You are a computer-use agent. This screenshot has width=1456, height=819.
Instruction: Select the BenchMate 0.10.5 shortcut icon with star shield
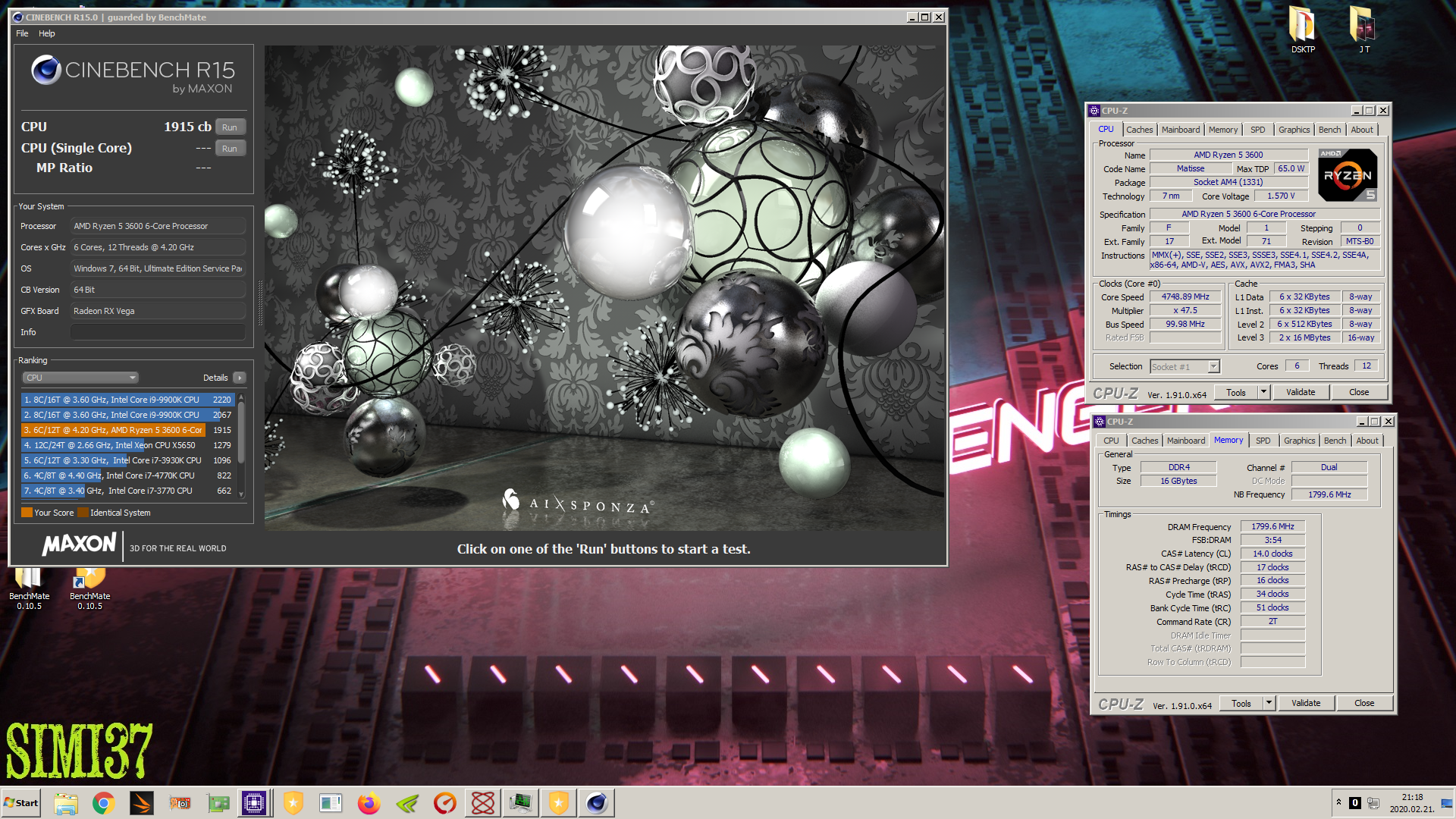tap(89, 589)
